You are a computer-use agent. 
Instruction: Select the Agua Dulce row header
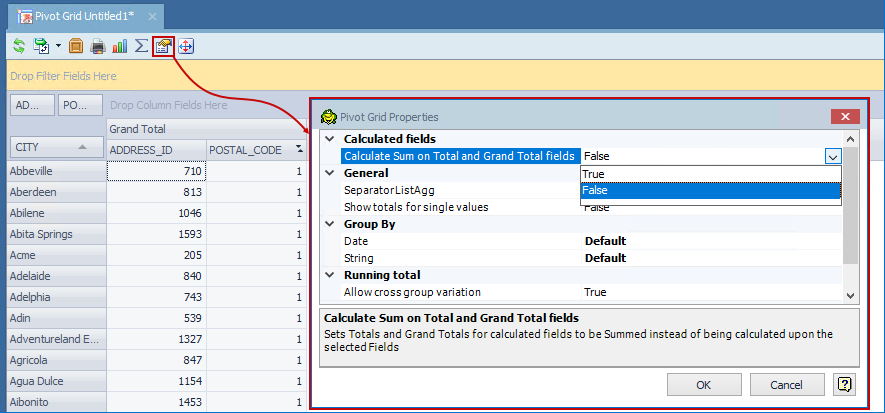[x=56, y=381]
